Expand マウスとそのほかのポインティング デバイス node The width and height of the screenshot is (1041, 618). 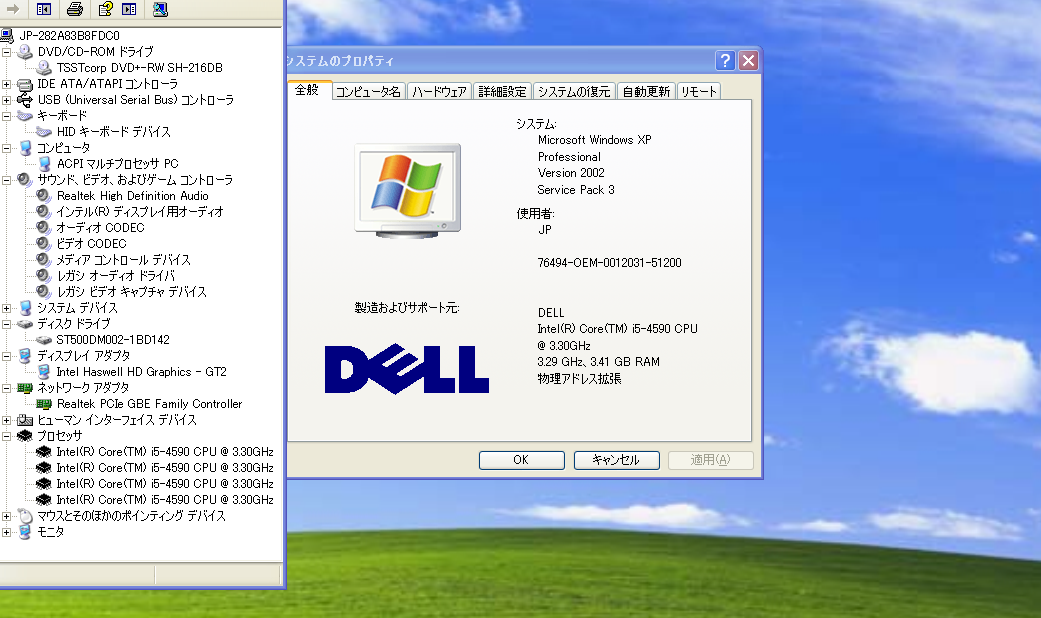(7, 516)
